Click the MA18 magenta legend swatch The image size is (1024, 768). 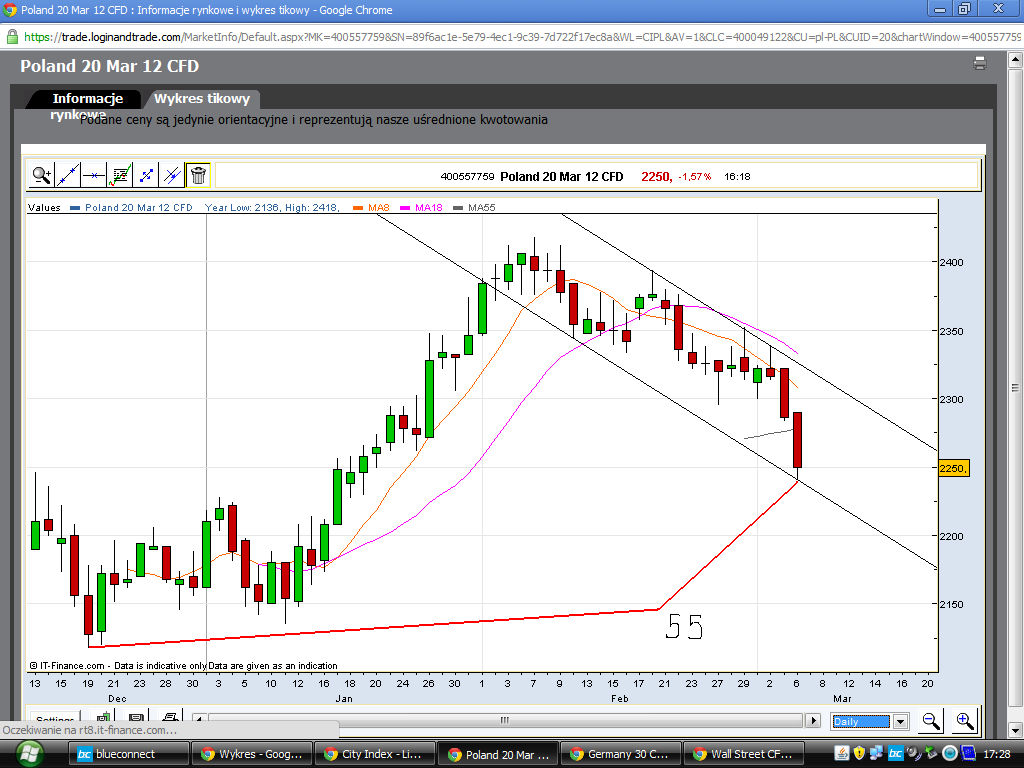point(405,208)
